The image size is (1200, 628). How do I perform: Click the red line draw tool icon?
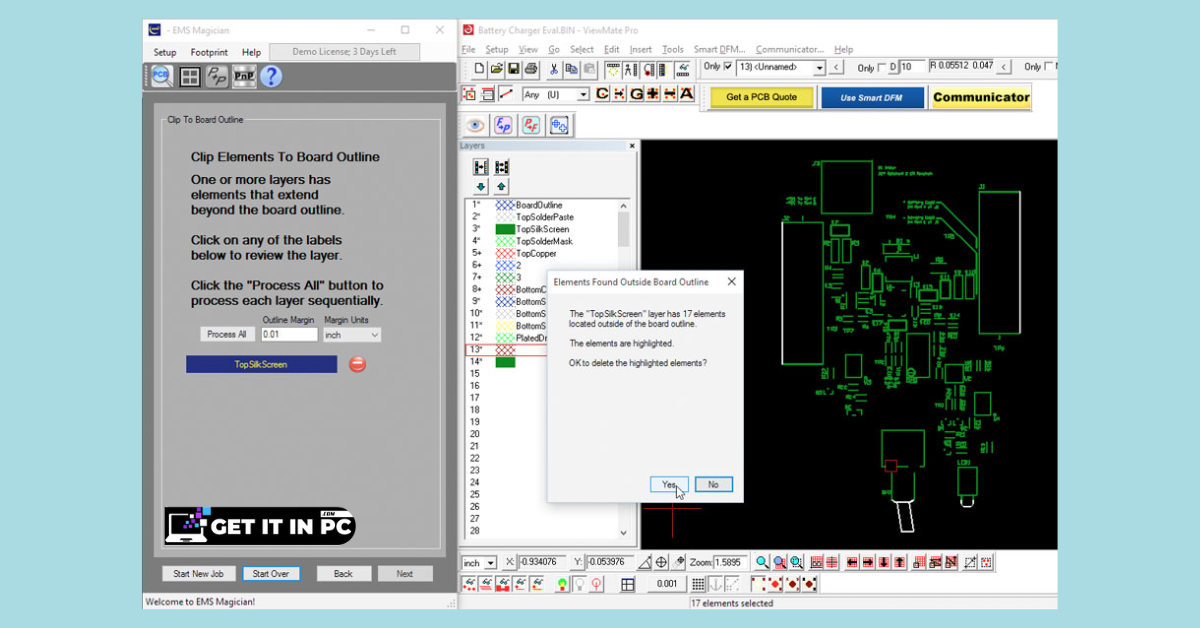[x=506, y=94]
